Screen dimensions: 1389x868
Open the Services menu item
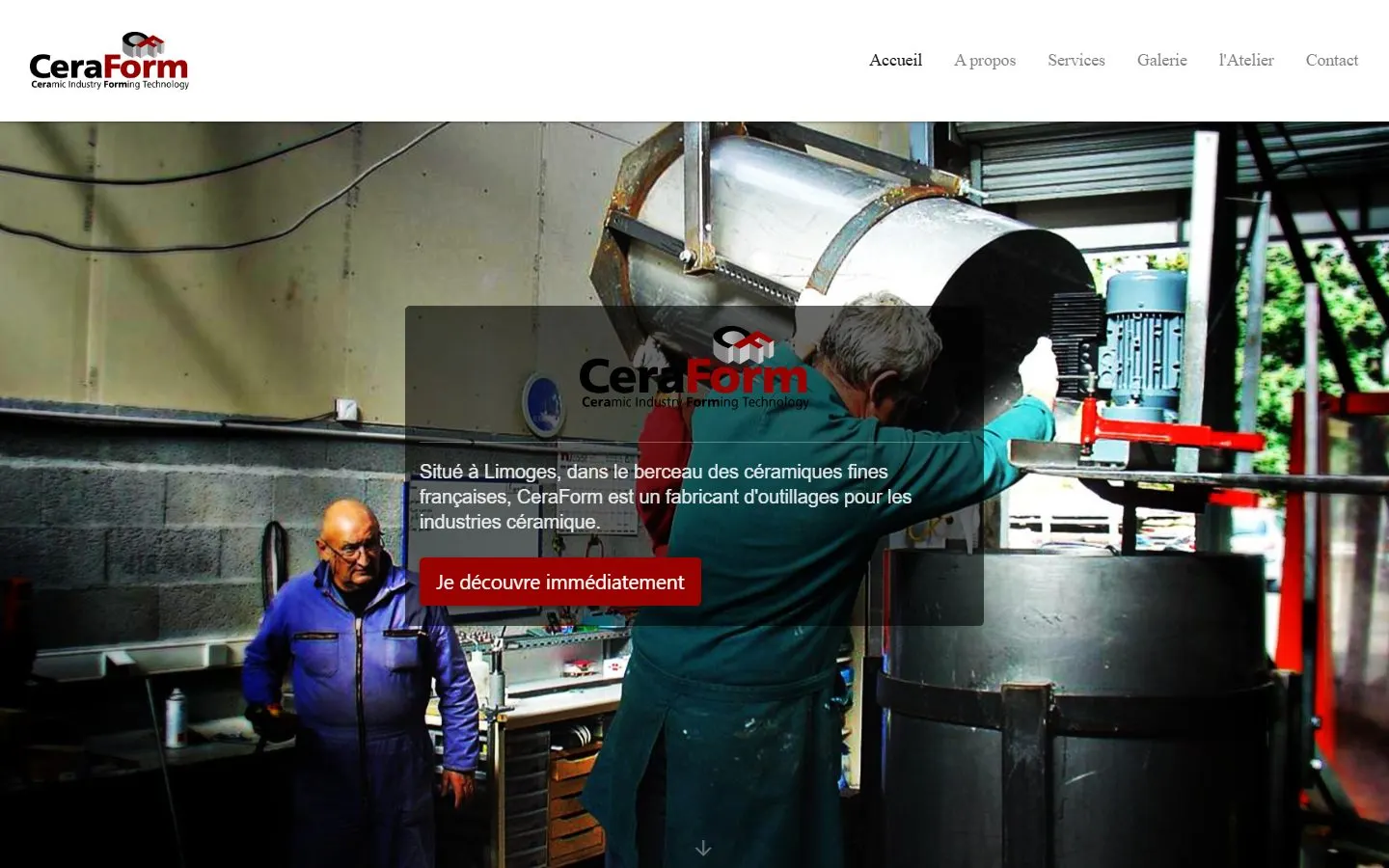click(x=1076, y=60)
